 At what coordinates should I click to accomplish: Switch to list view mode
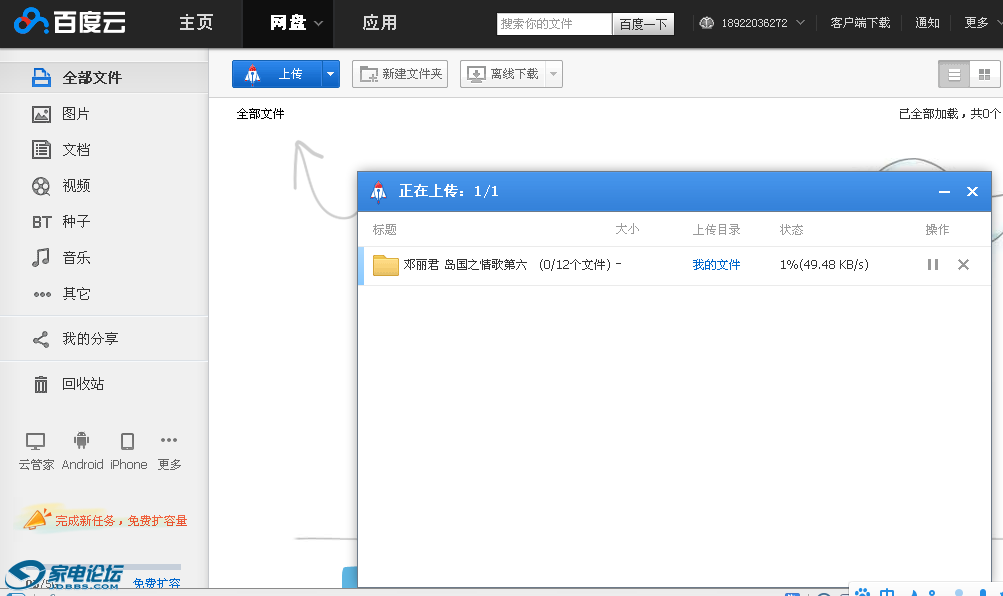click(954, 74)
